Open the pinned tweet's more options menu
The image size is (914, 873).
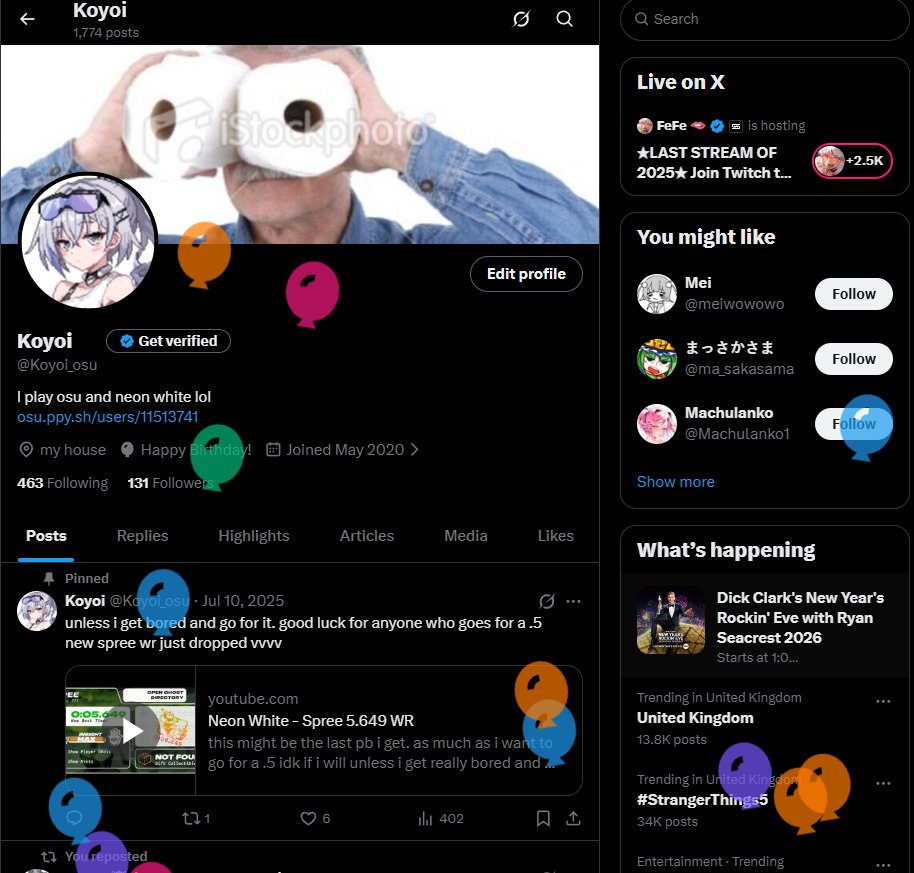click(573, 601)
